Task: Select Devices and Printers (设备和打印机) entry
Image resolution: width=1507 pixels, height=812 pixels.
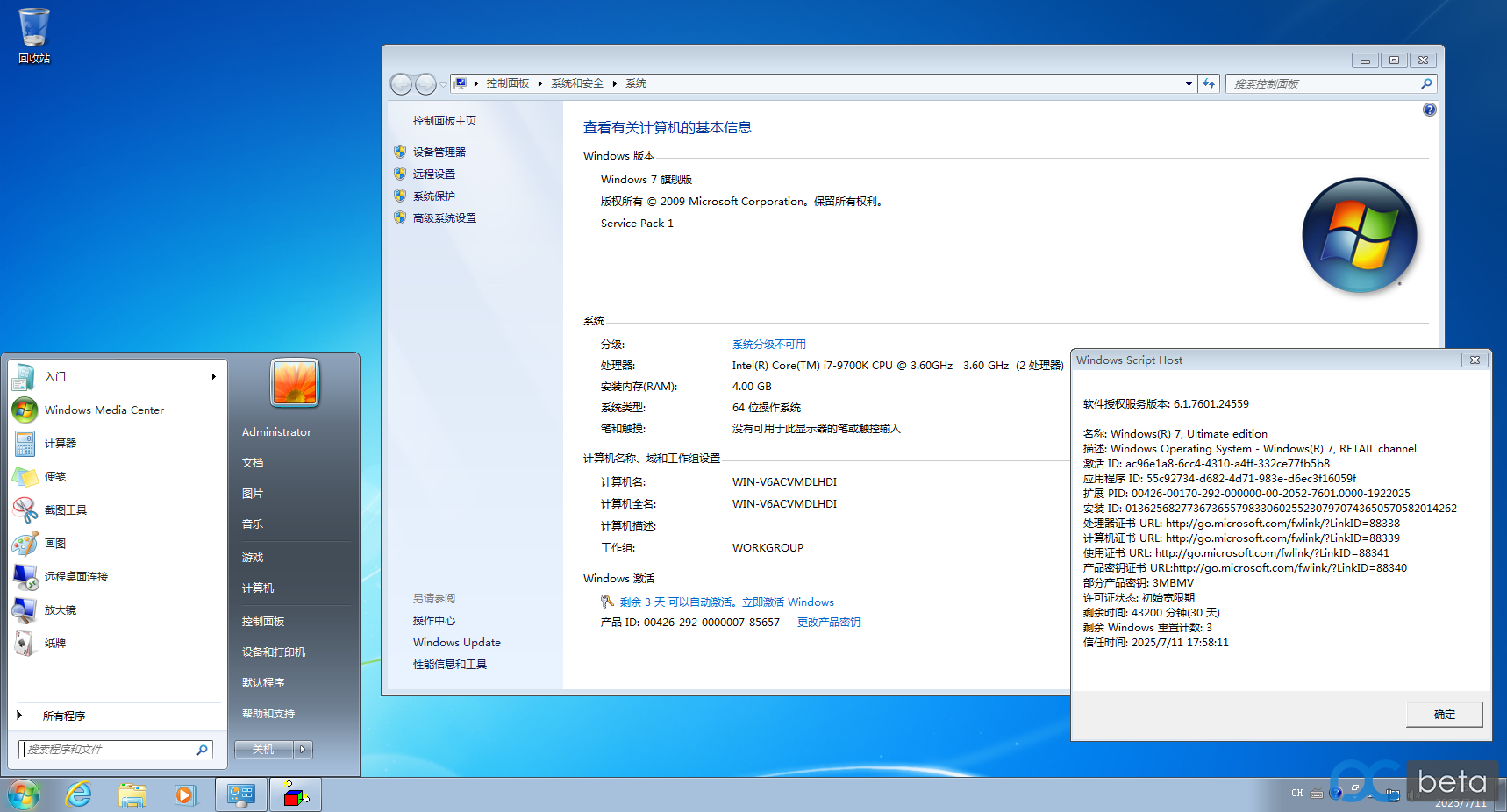Action: coord(274,652)
